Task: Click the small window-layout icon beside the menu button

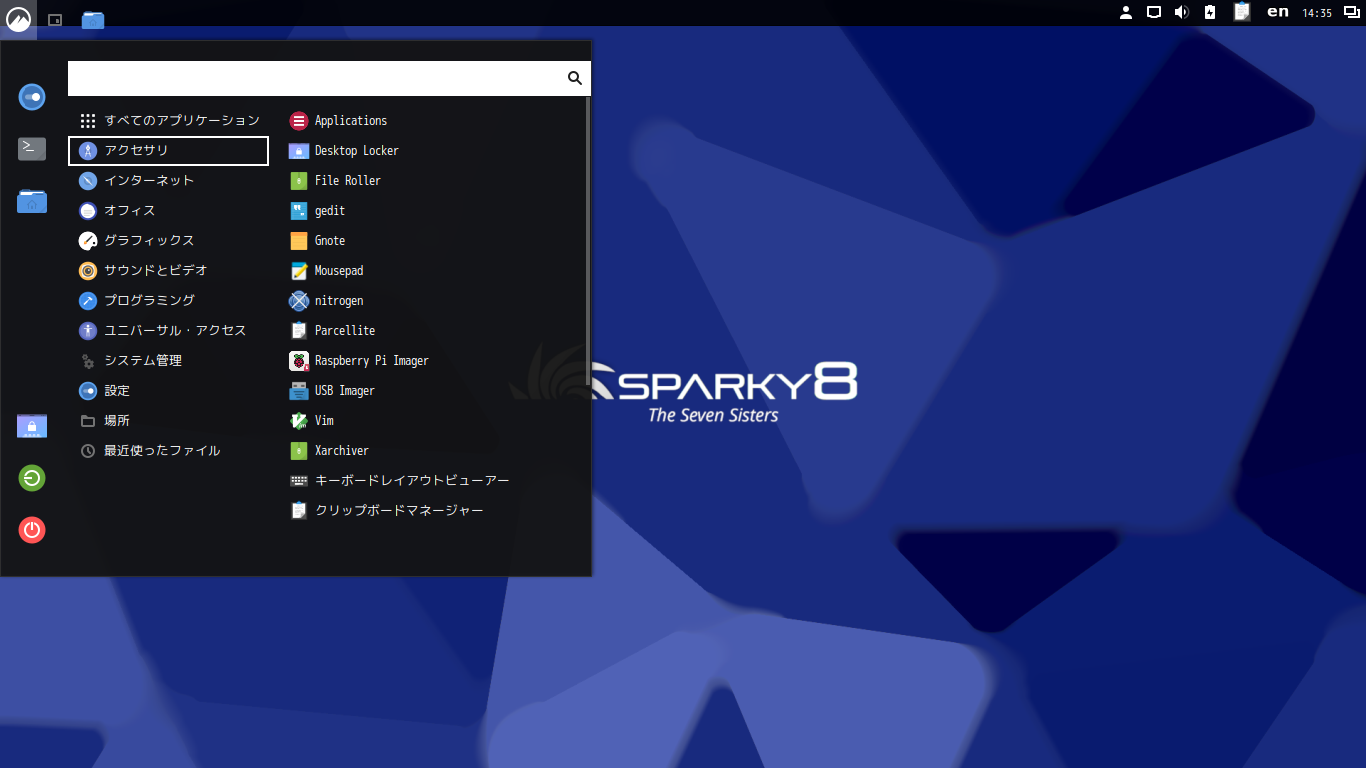Action: (55, 20)
